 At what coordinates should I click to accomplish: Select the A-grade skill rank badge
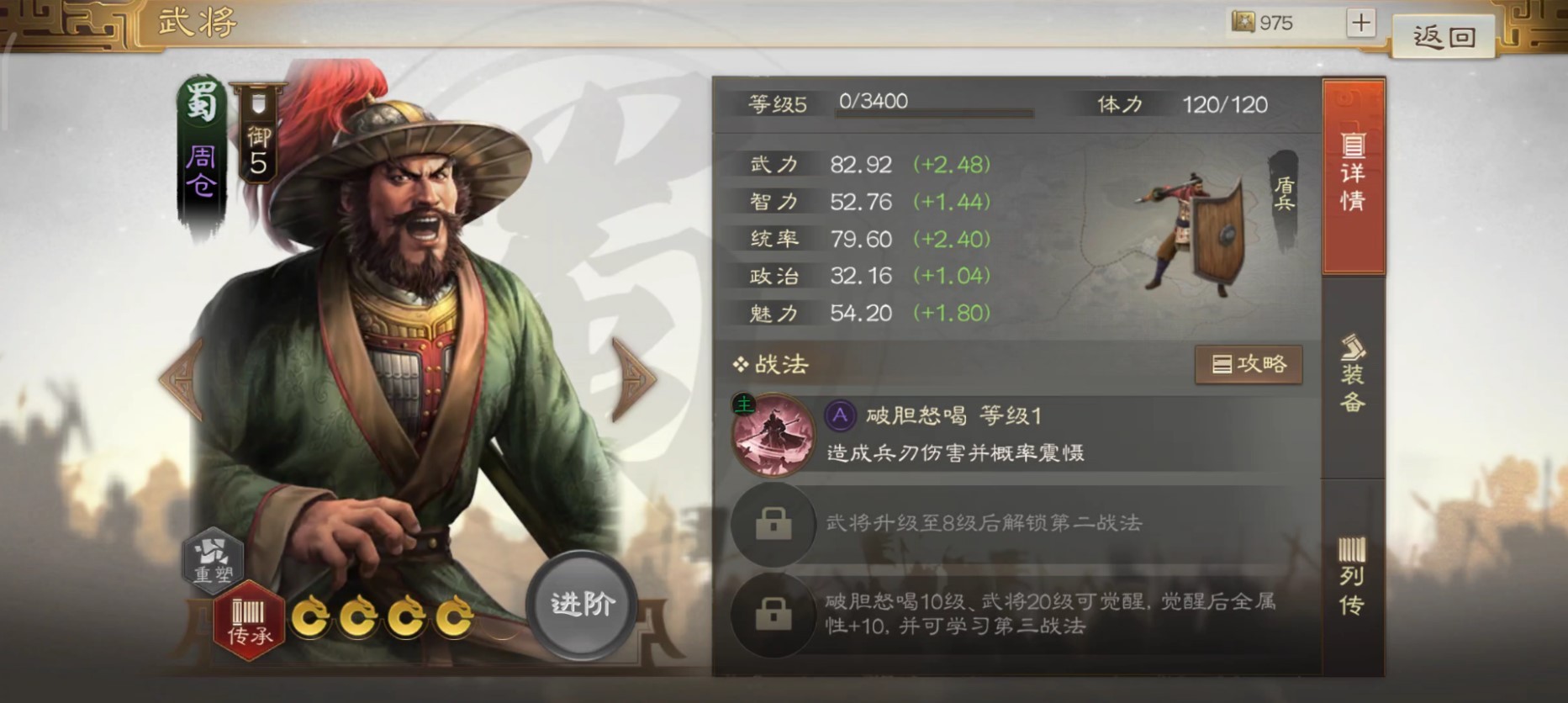840,415
